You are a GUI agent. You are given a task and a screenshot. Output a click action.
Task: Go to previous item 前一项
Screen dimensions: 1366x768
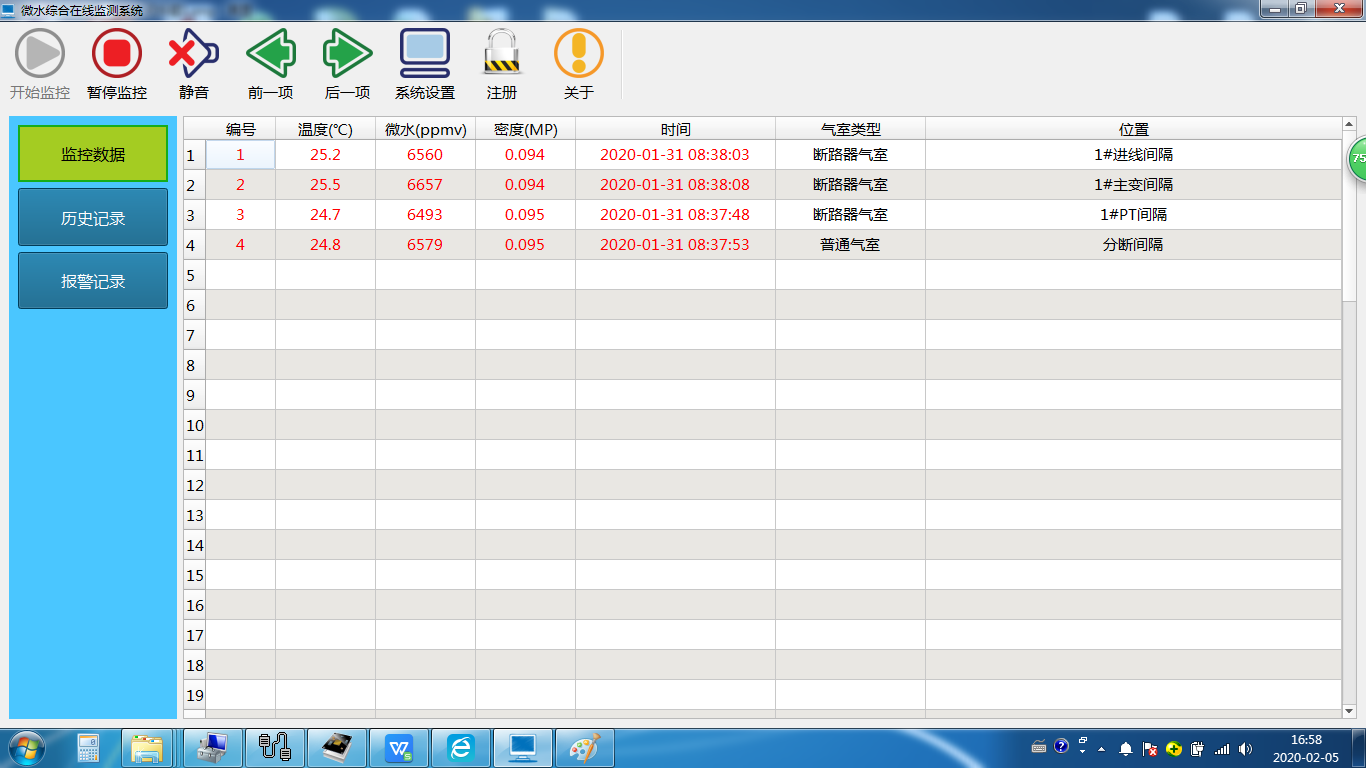pyautogui.click(x=271, y=53)
